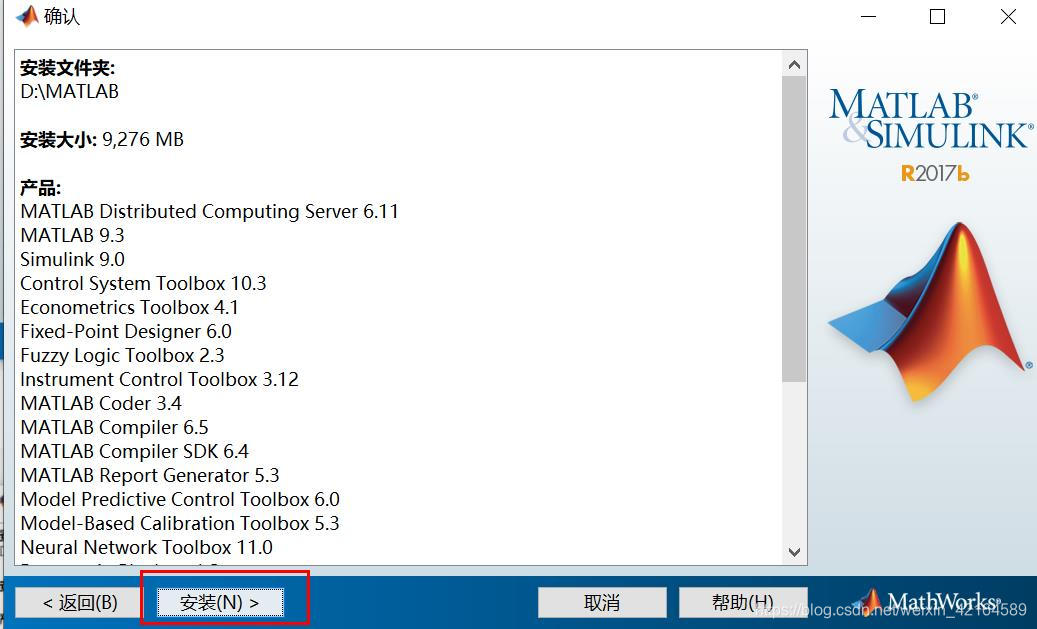The width and height of the screenshot is (1037, 629).
Task: Click the MATLAB Distributed Computing Server 6.11 entry
Action: [209, 211]
